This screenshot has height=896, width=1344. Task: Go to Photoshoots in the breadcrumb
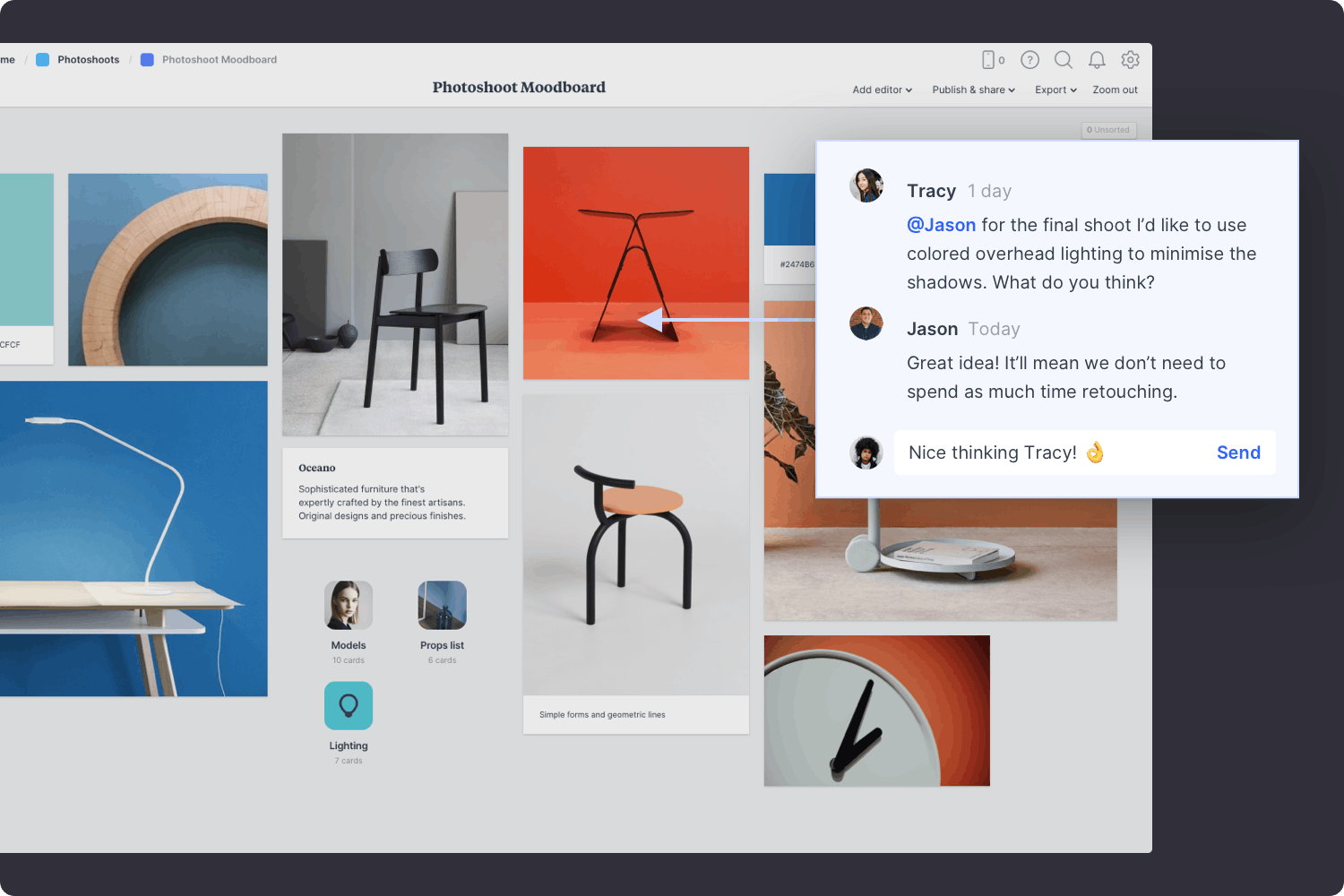pos(88,60)
